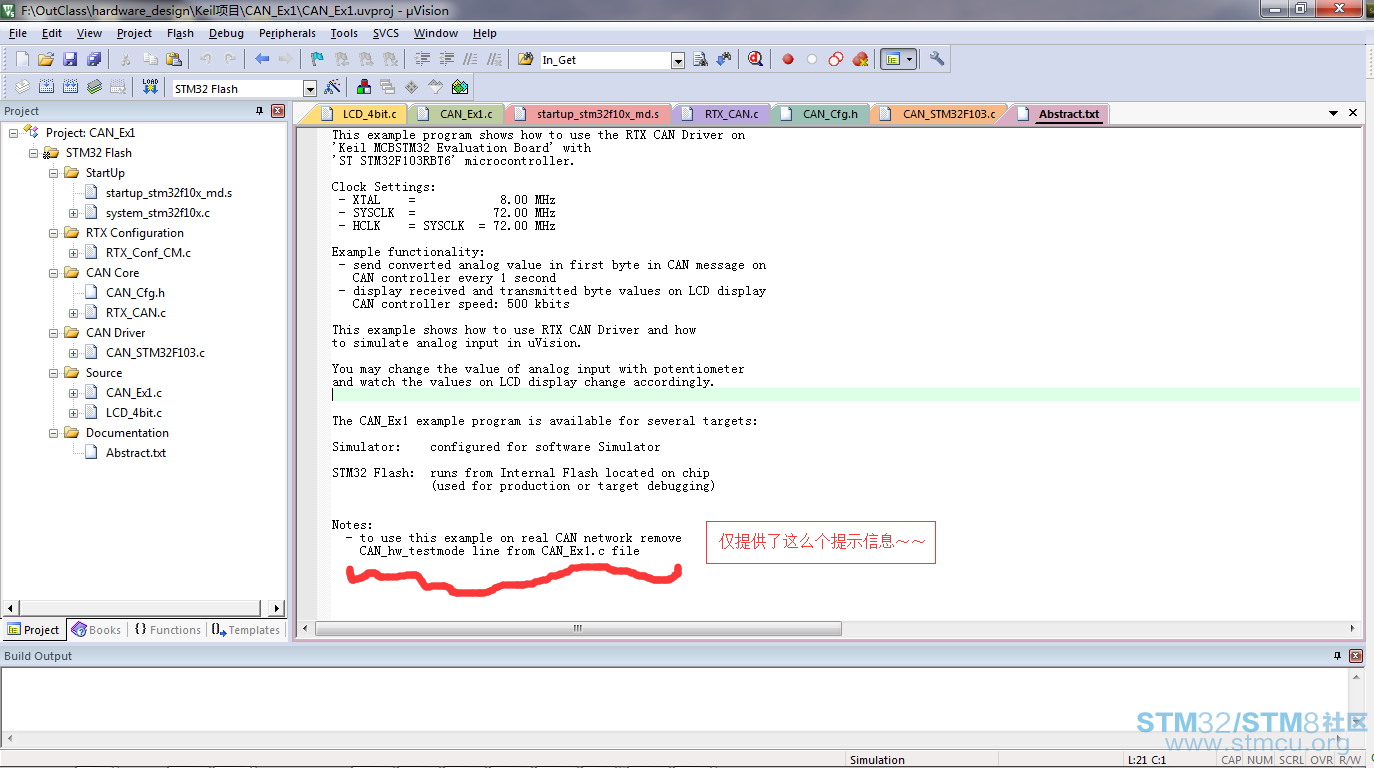Close the Project panel
This screenshot has height=768, width=1374.
(x=278, y=111)
